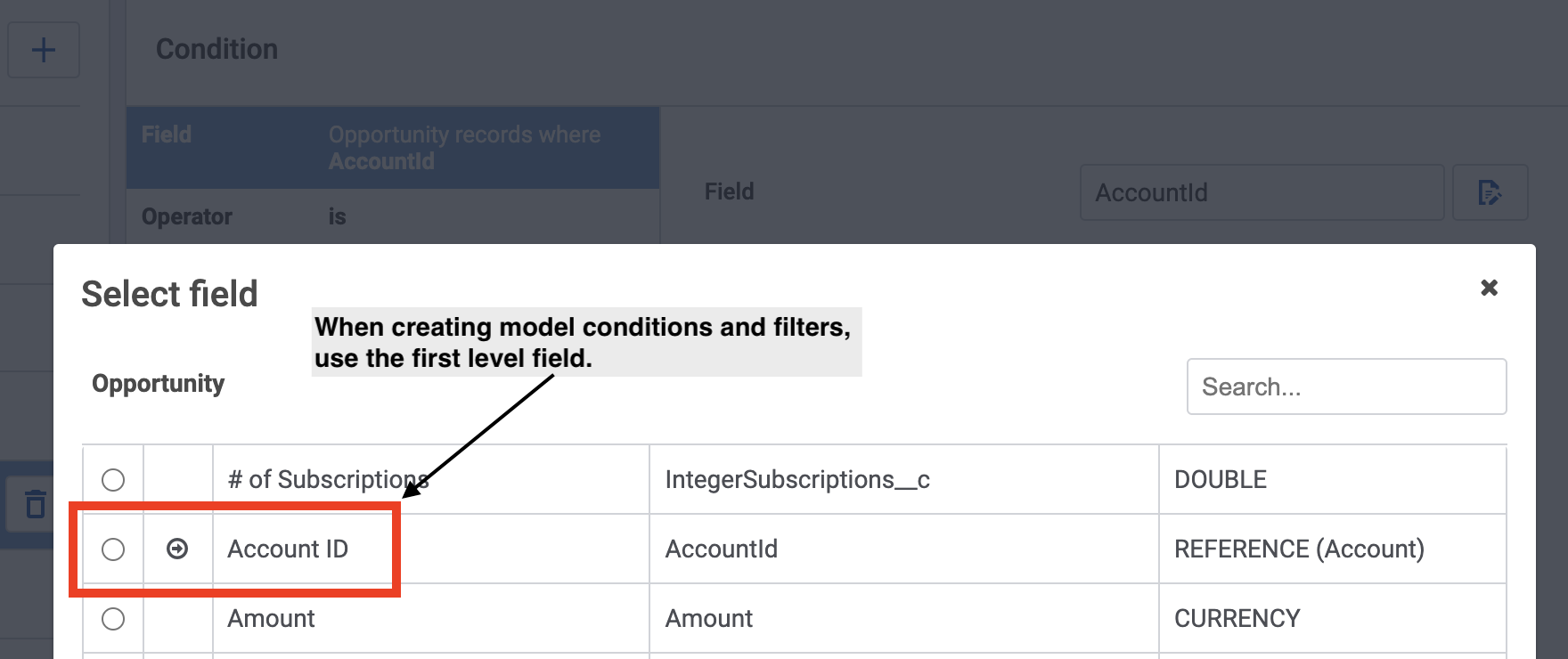The image size is (1568, 659).
Task: Click the DOUBLE type cell
Action: point(1220,480)
